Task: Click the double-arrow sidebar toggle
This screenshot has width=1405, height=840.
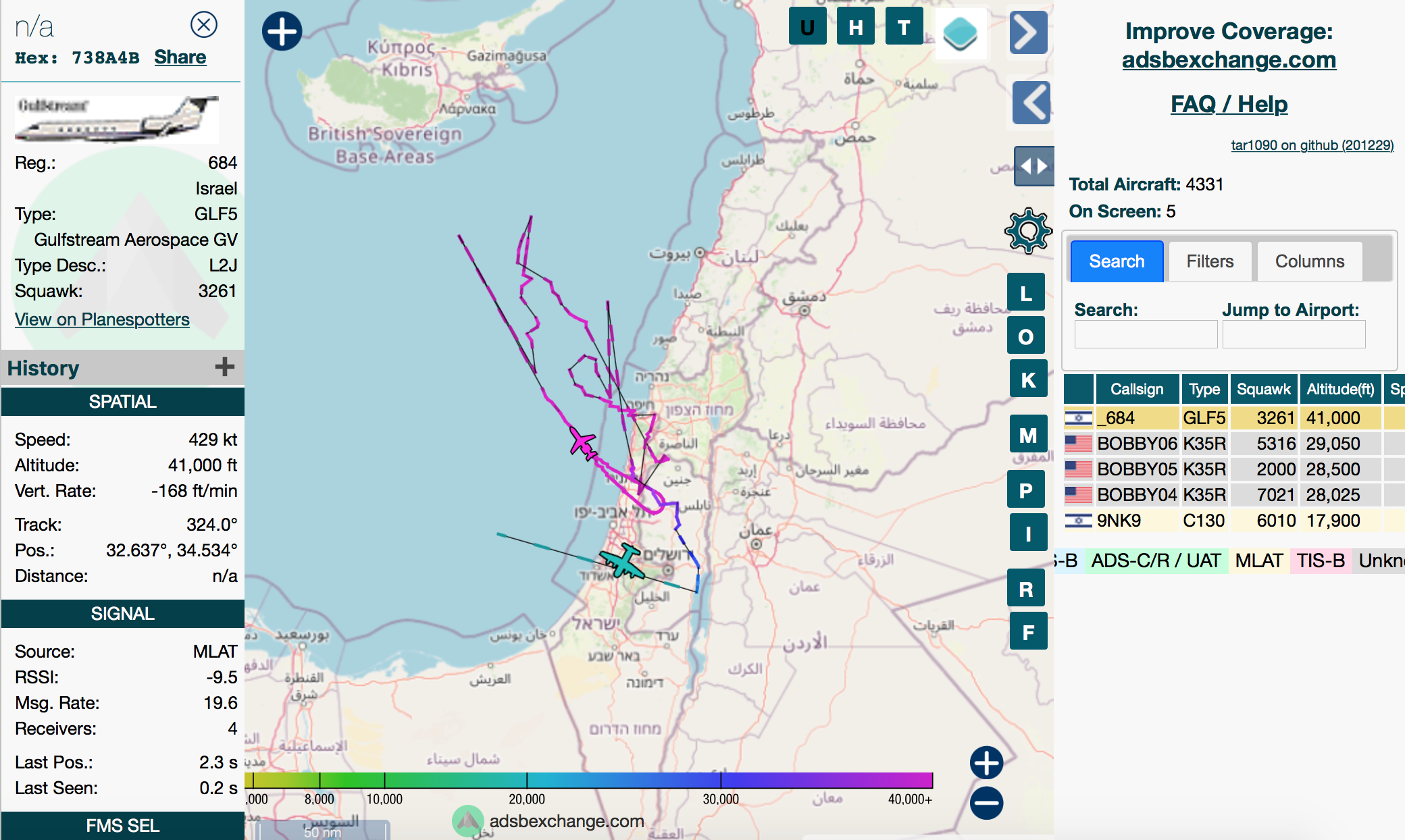Action: tap(1033, 166)
